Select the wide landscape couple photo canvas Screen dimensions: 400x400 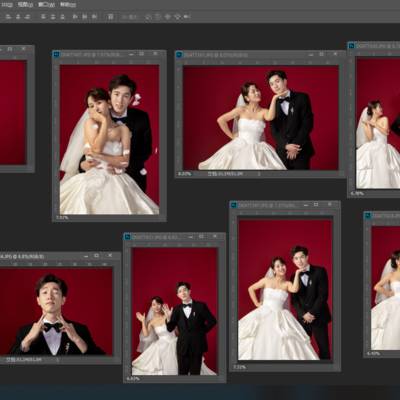[x=261, y=117]
